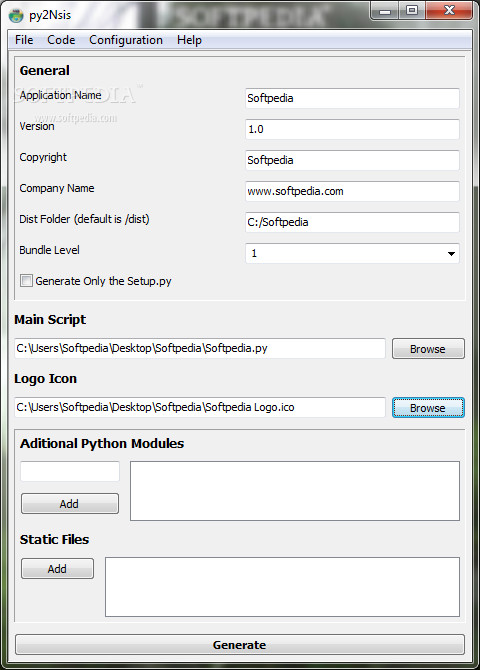Maximize the py2Nsis window

412,11
